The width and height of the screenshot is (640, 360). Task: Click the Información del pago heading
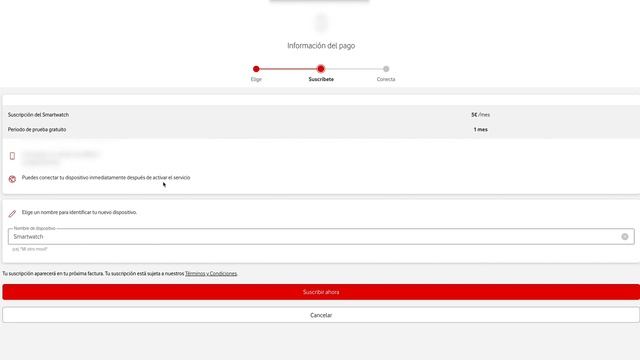[321, 46]
